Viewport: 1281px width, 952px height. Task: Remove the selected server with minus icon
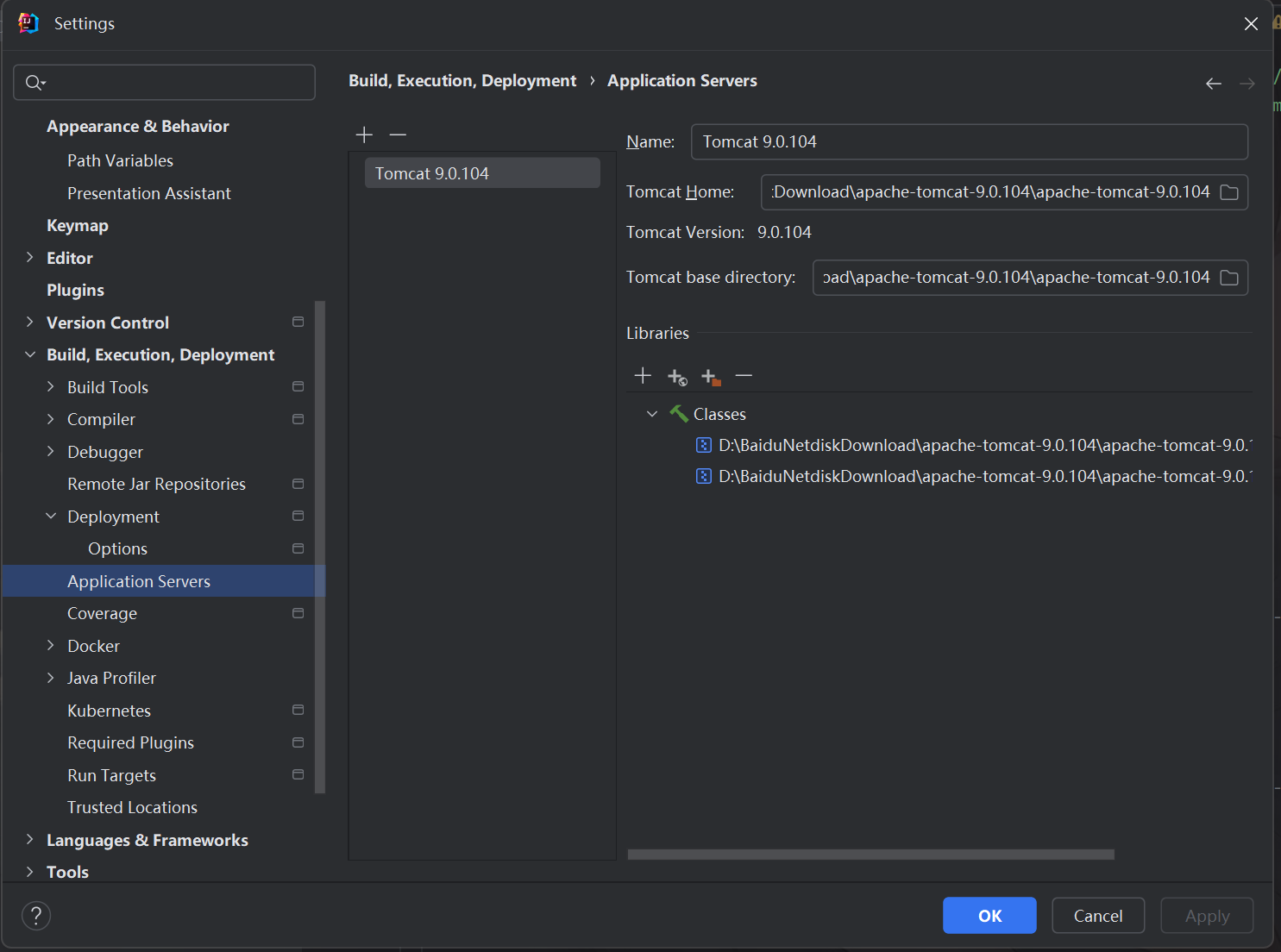(x=398, y=135)
